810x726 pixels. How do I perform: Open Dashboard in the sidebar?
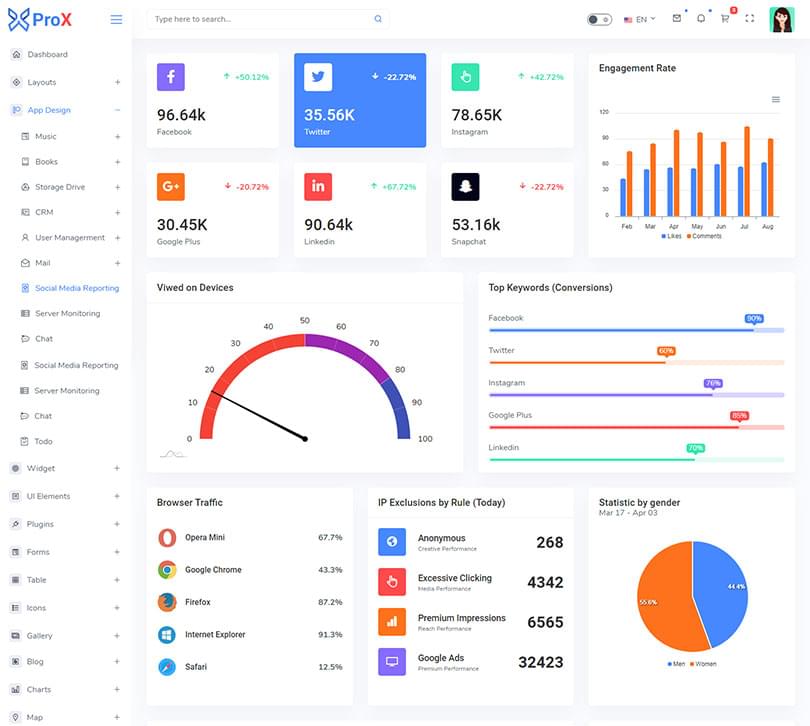(x=47, y=54)
